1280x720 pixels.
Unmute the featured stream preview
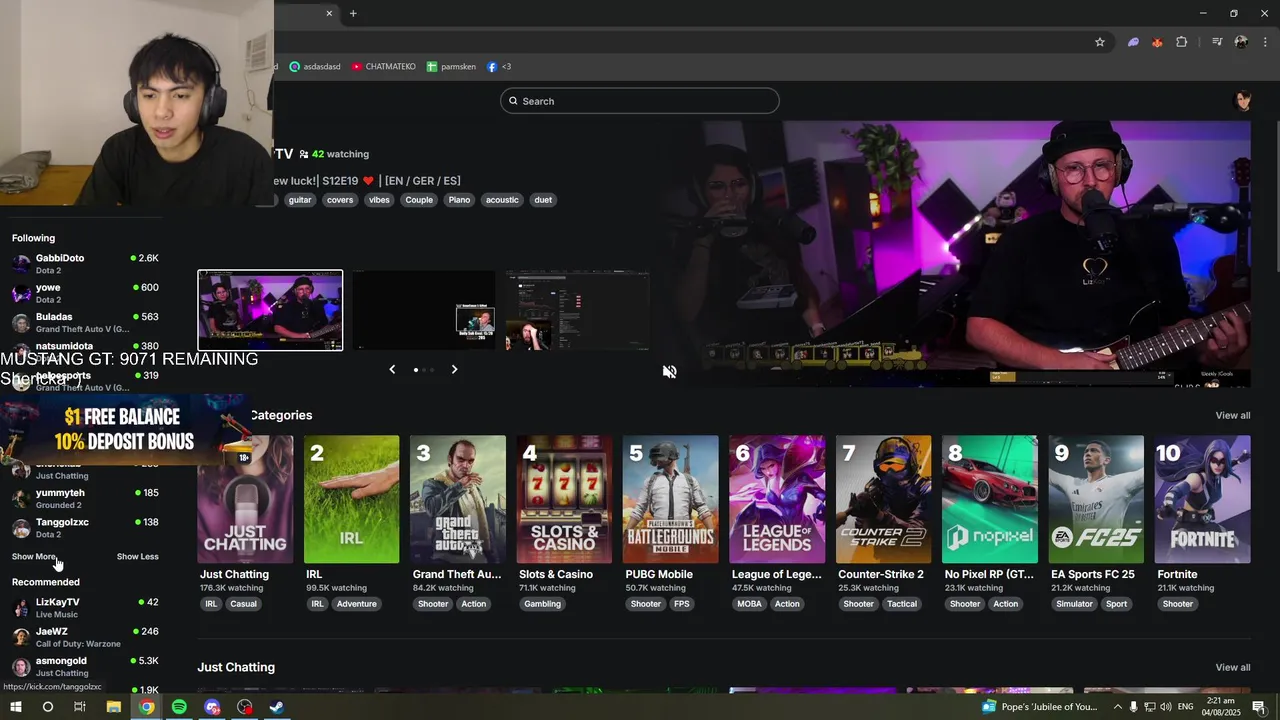[670, 371]
